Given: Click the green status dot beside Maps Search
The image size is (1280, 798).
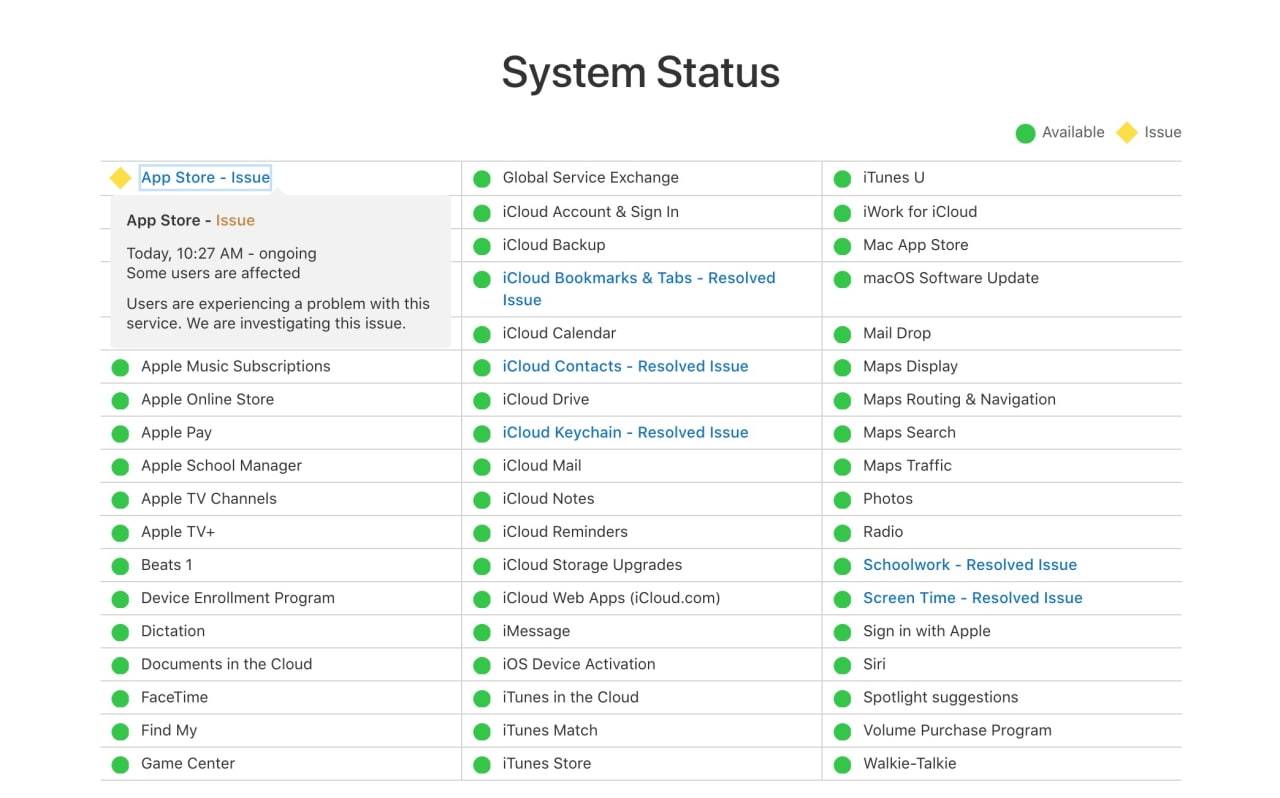Looking at the screenshot, I should click(x=843, y=434).
